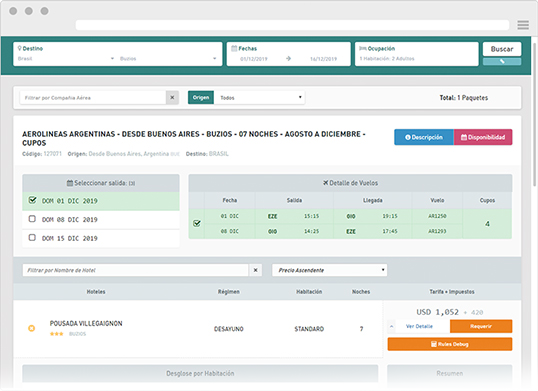
Task: Click the Seleccionar salida calendar icon
Action: click(70, 183)
